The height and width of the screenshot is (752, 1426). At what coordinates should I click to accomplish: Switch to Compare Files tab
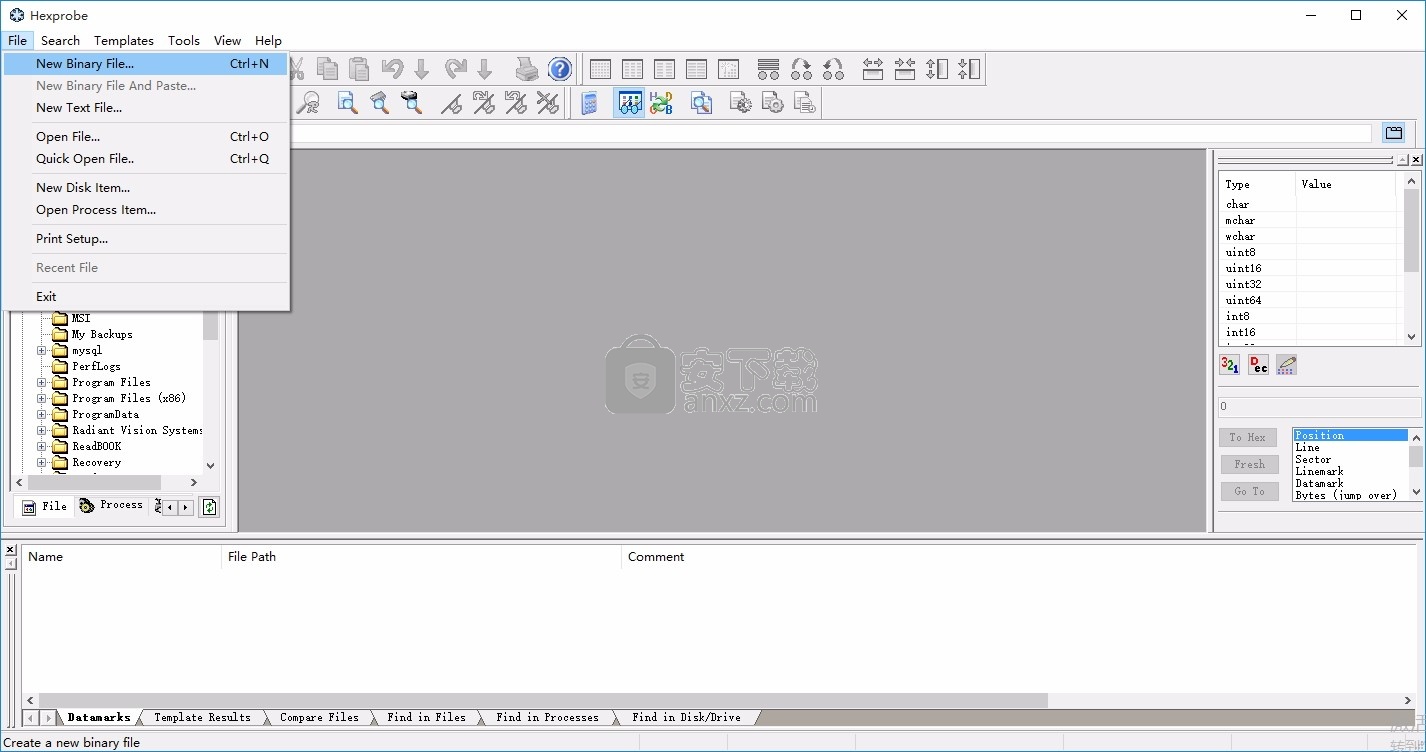(319, 717)
